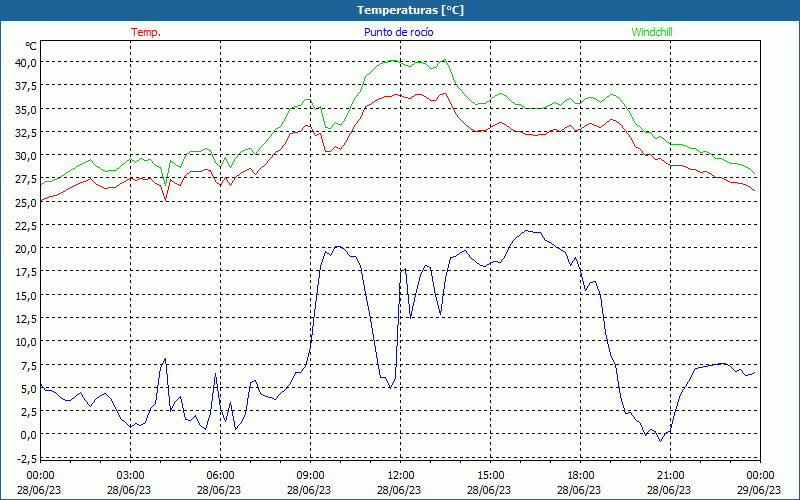Click the '32,5' y-axis value
This screenshot has height=500, width=800.
[27, 133]
